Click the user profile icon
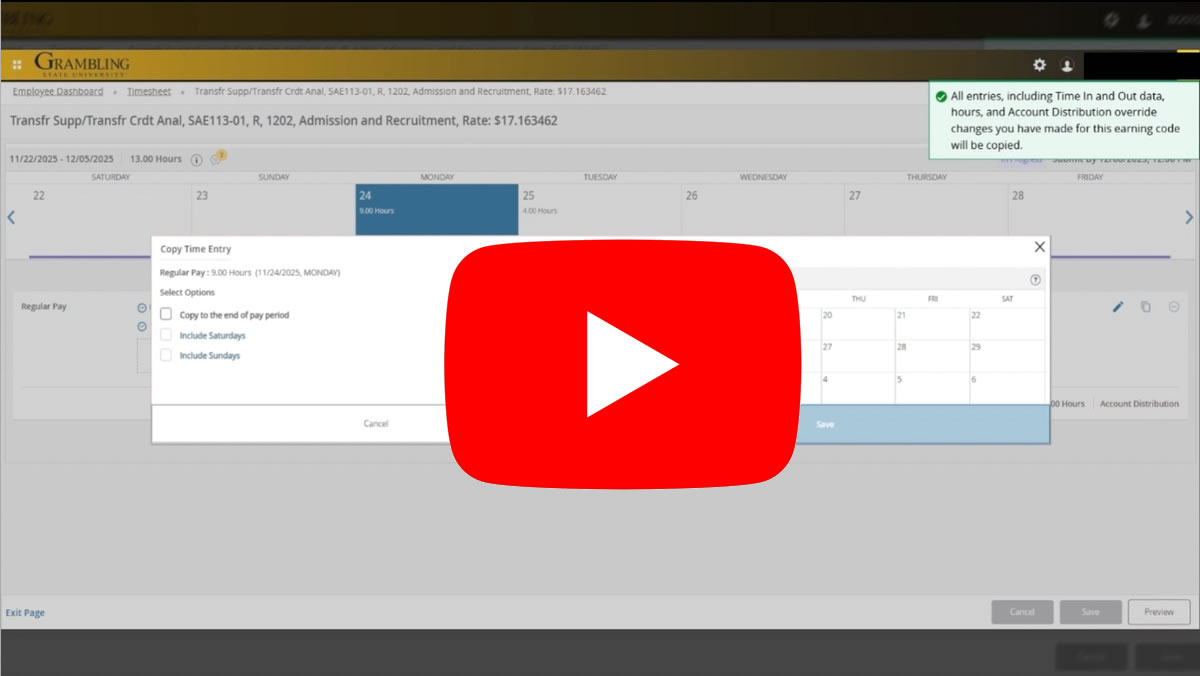 (1067, 65)
